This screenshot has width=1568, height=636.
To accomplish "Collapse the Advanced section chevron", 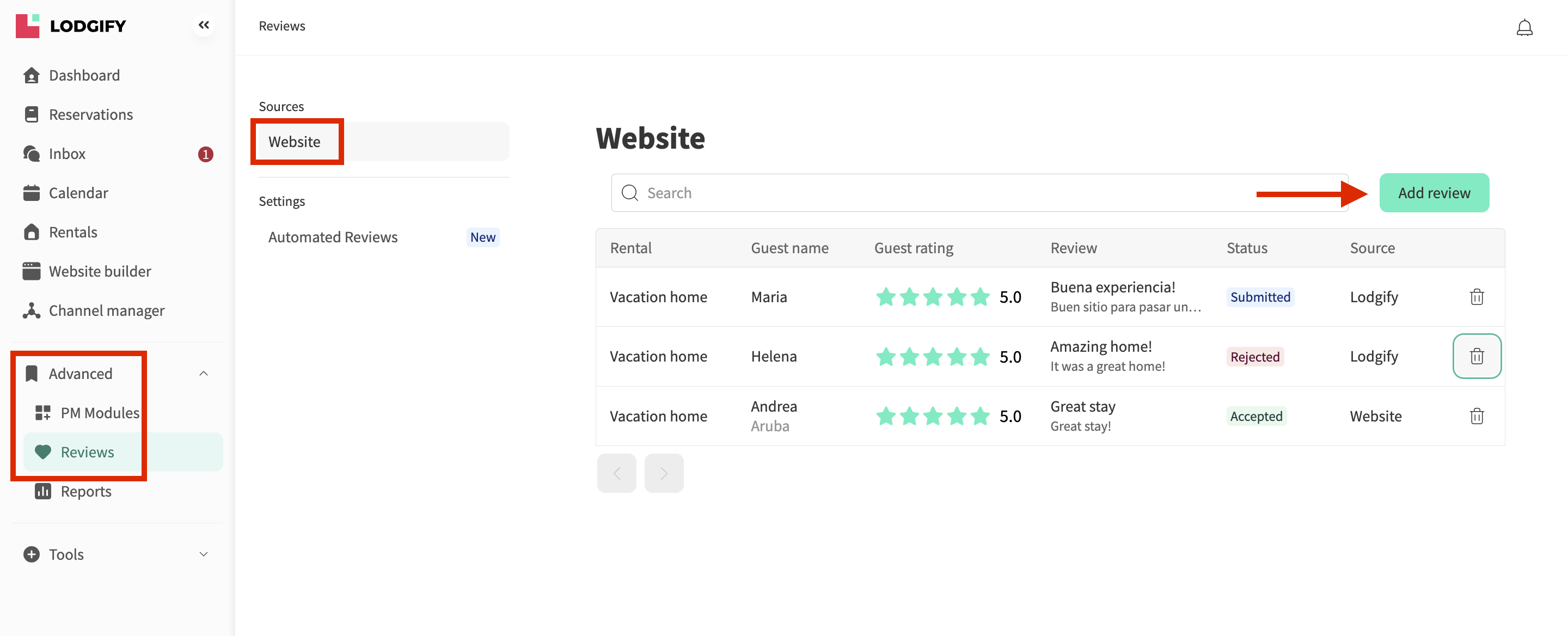I will click(x=203, y=373).
